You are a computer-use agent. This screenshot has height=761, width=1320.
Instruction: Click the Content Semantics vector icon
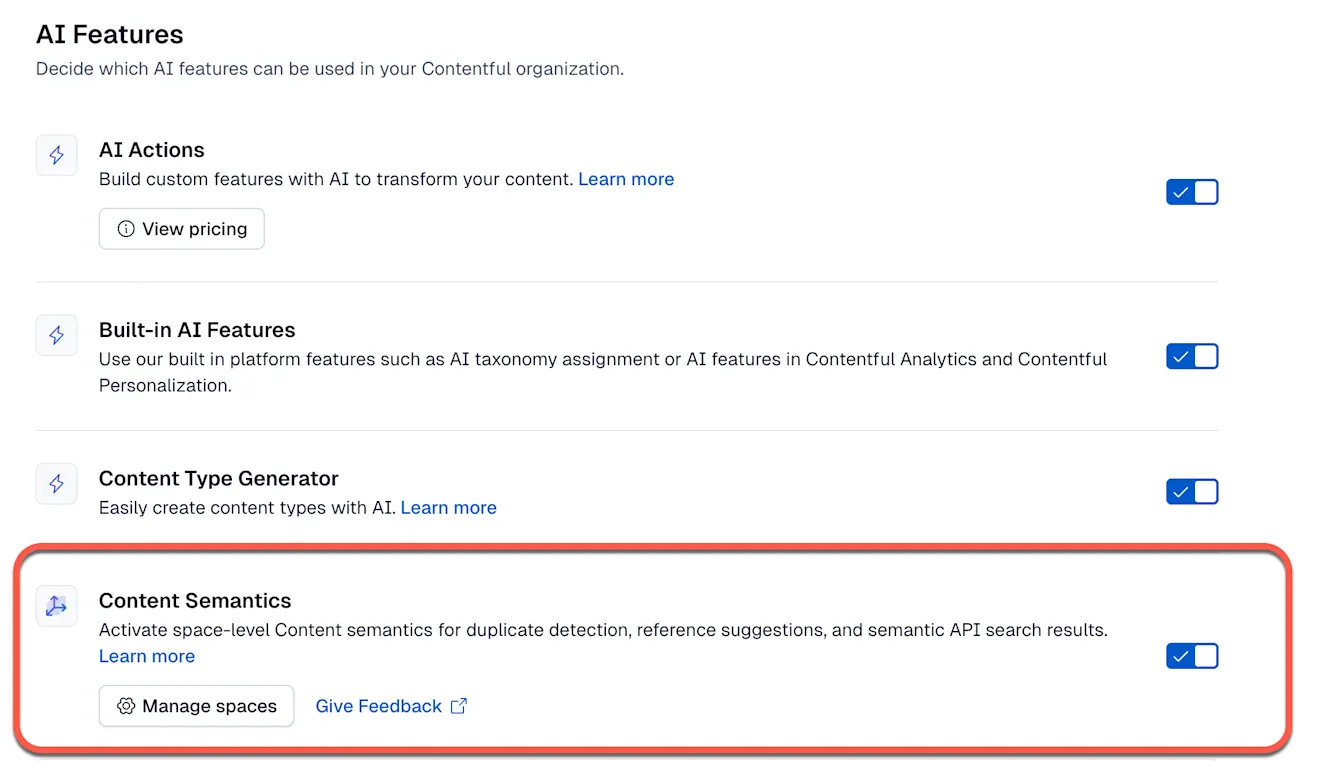tap(57, 606)
